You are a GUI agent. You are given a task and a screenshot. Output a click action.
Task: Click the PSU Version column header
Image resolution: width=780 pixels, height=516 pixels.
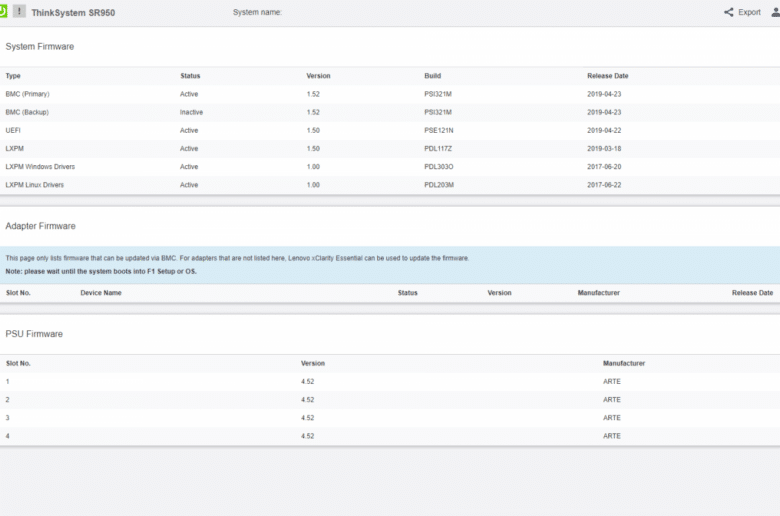313,364
